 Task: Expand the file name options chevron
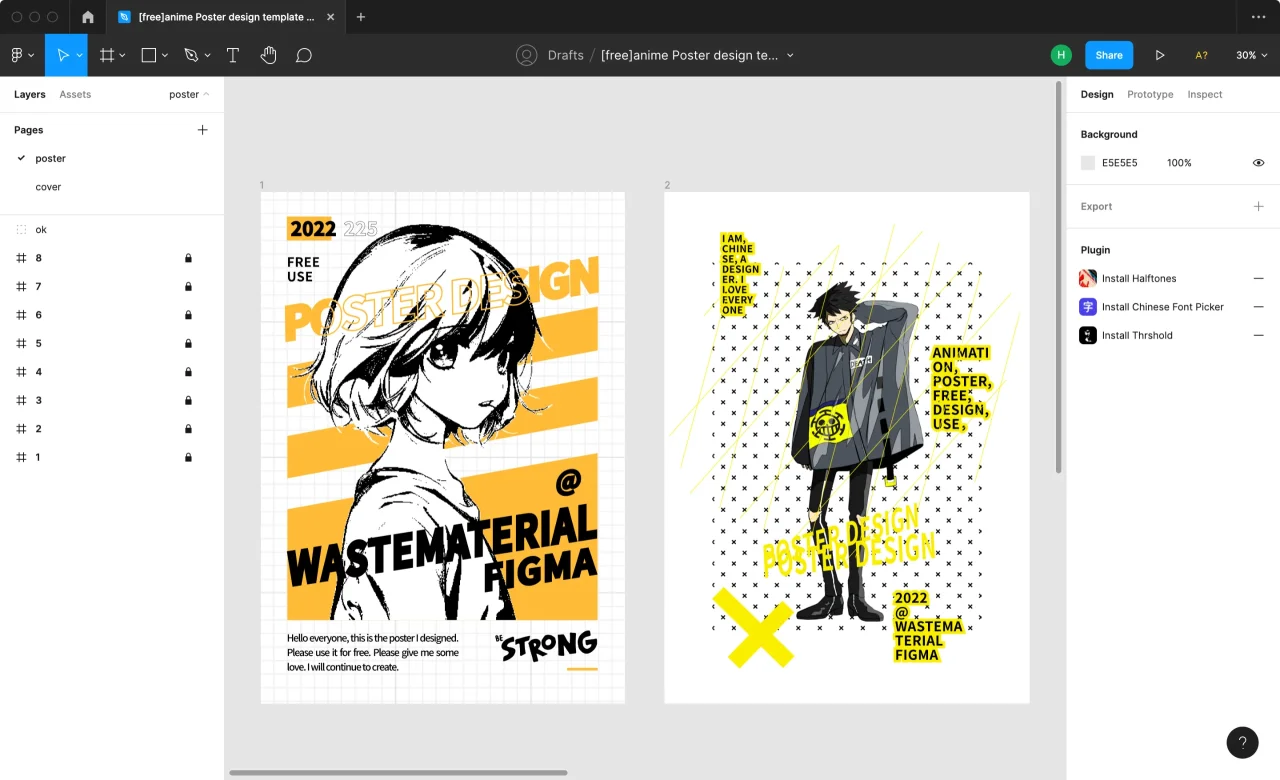(790, 55)
